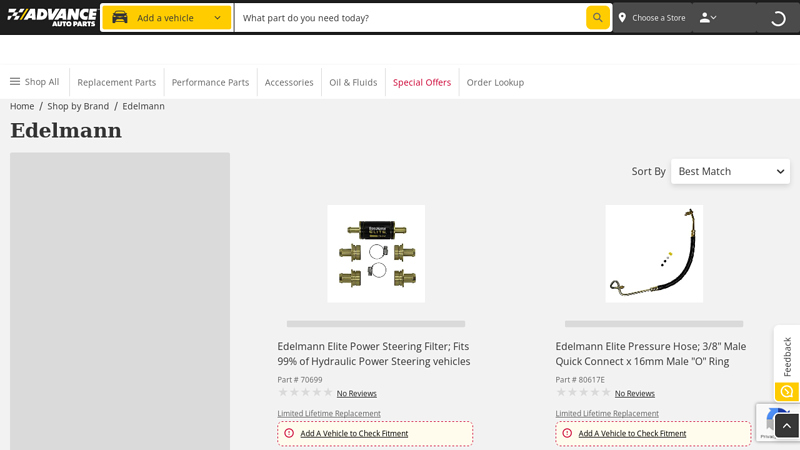Focus the part search input field
This screenshot has height=450, width=800.
tap(410, 18)
